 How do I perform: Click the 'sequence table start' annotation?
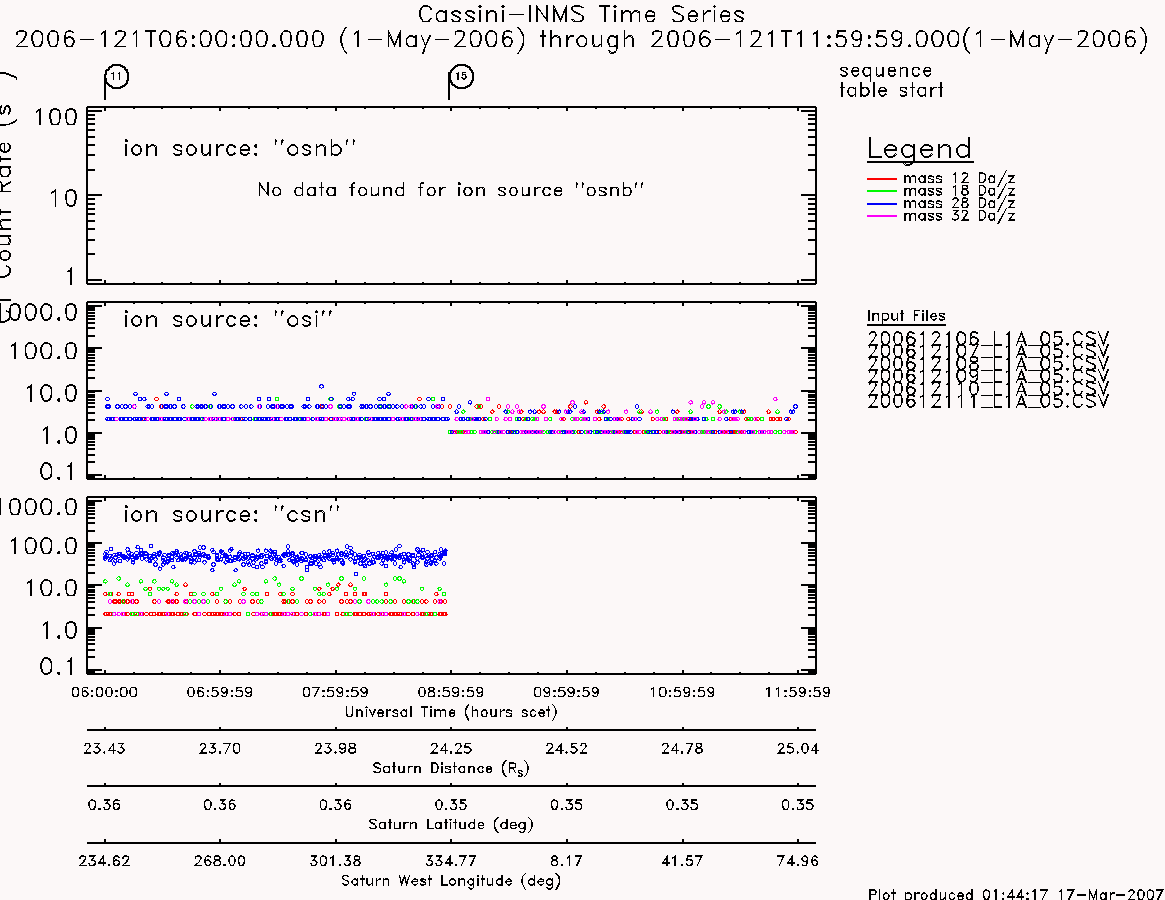tap(891, 80)
